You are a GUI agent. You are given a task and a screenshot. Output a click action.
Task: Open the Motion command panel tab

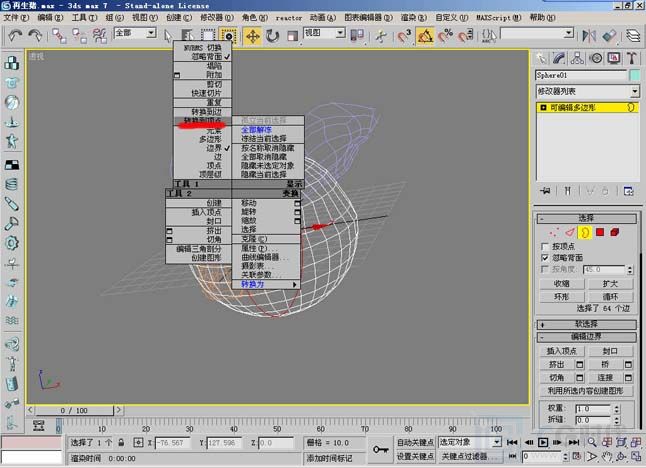coord(596,58)
